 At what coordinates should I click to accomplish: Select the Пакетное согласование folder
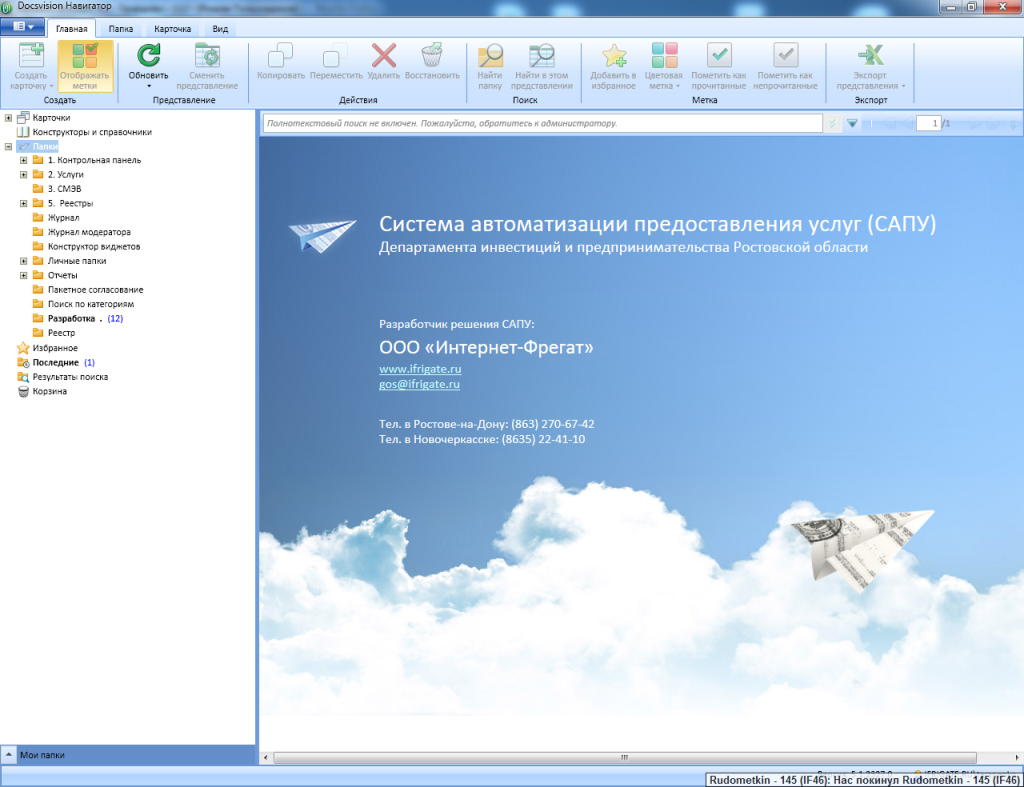pos(95,289)
